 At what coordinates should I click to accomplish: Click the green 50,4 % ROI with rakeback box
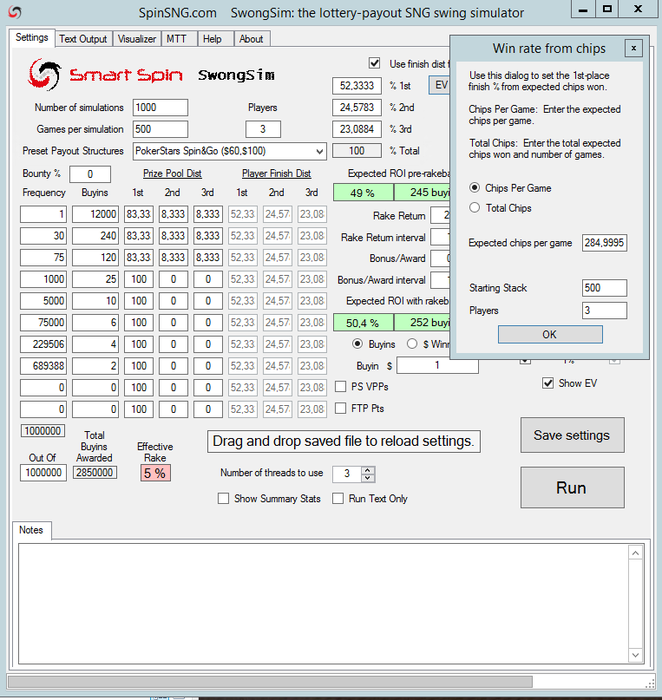tap(363, 322)
